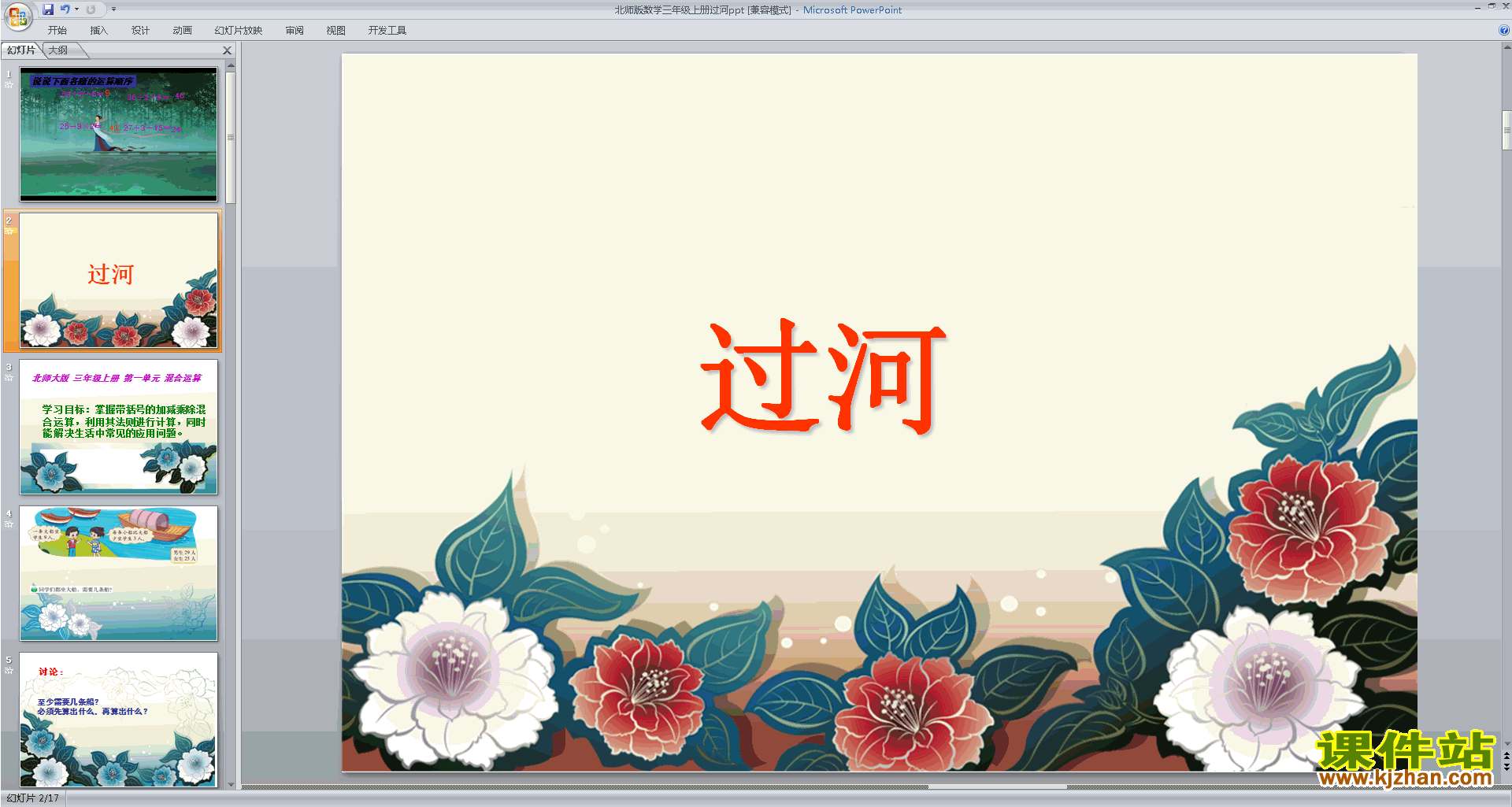Click main editor scroll up arrow
This screenshot has height=807, width=1512.
1506,46
